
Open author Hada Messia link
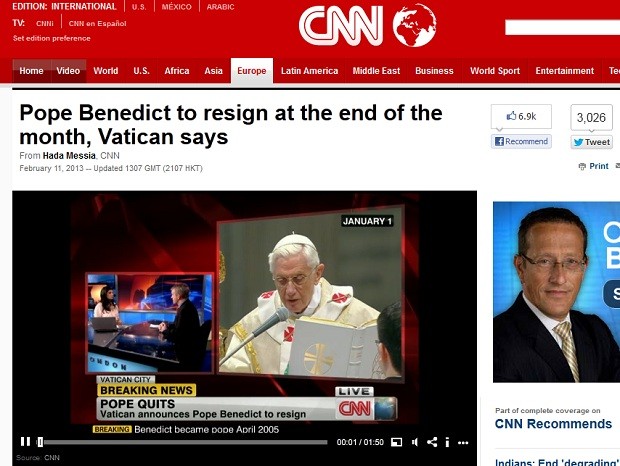click(x=69, y=156)
